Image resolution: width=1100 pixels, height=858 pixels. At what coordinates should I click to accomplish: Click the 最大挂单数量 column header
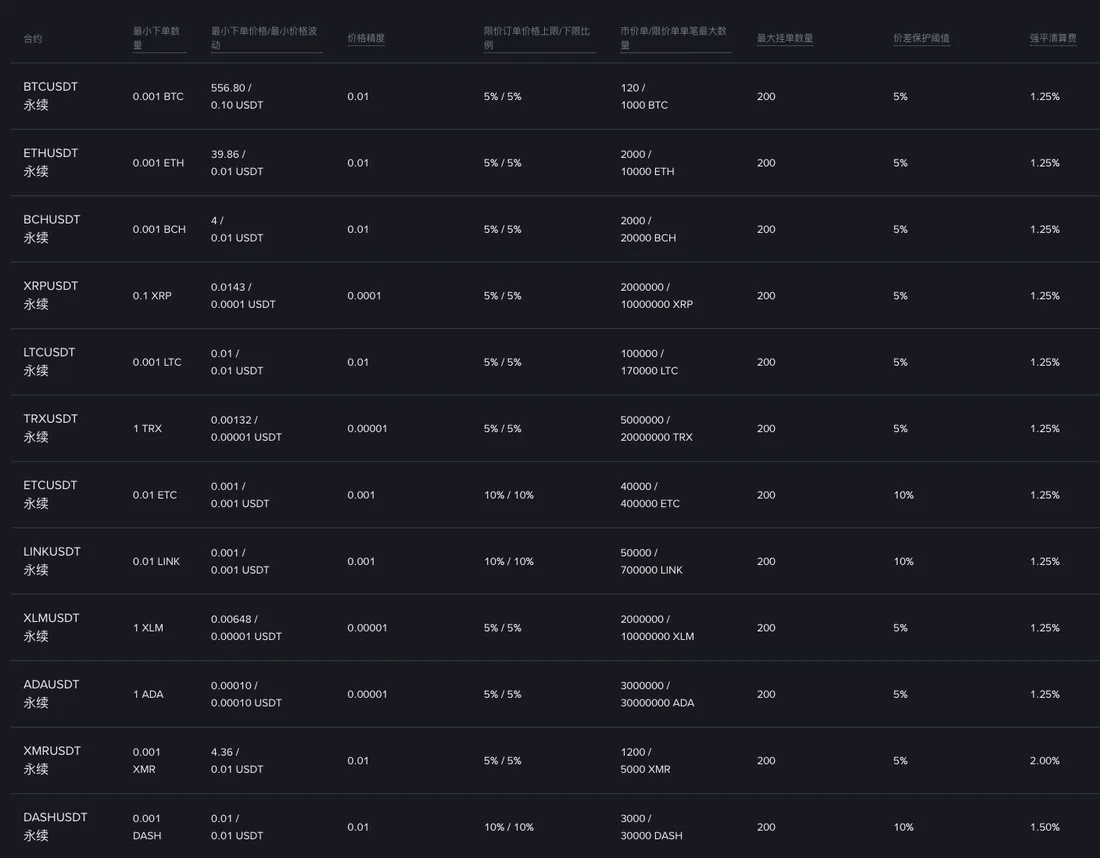coord(785,38)
